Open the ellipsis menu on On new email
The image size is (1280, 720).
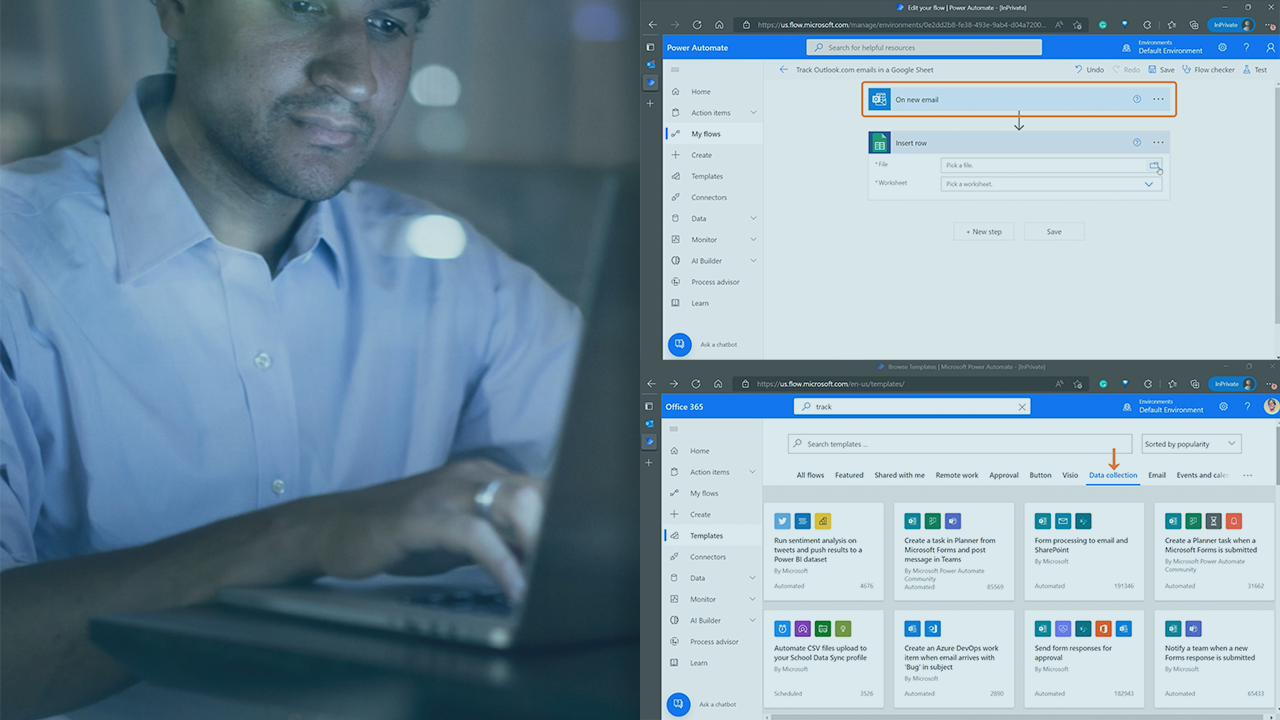tap(1158, 99)
